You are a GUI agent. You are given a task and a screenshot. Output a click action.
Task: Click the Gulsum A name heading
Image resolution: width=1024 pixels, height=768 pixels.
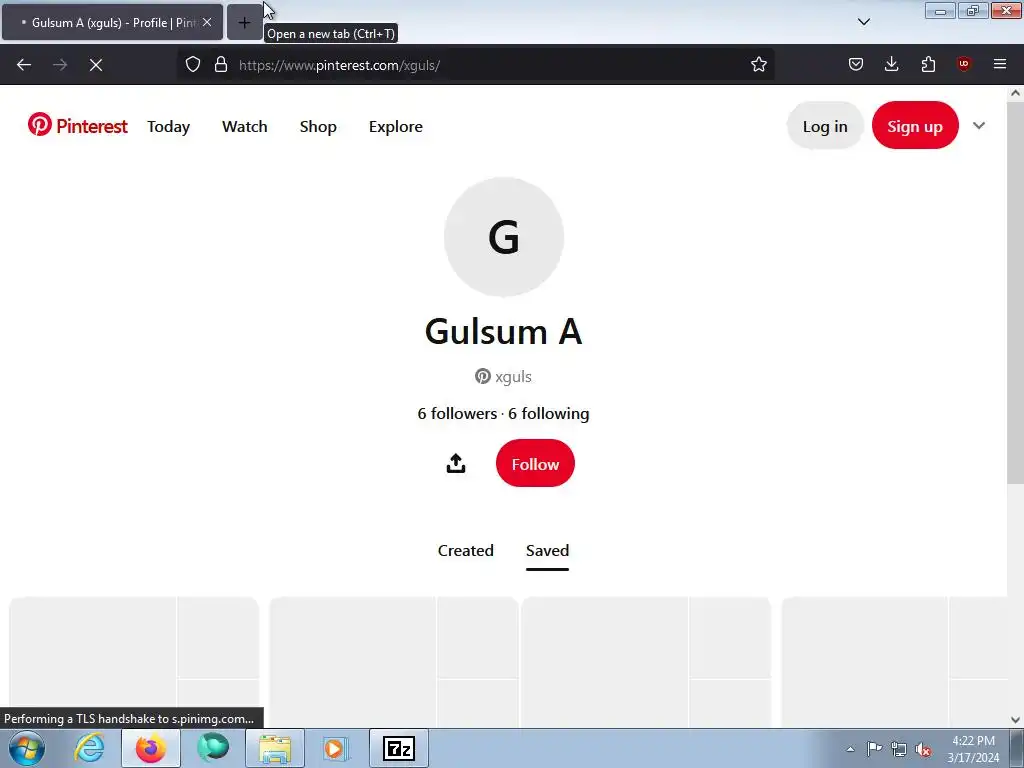click(x=504, y=331)
